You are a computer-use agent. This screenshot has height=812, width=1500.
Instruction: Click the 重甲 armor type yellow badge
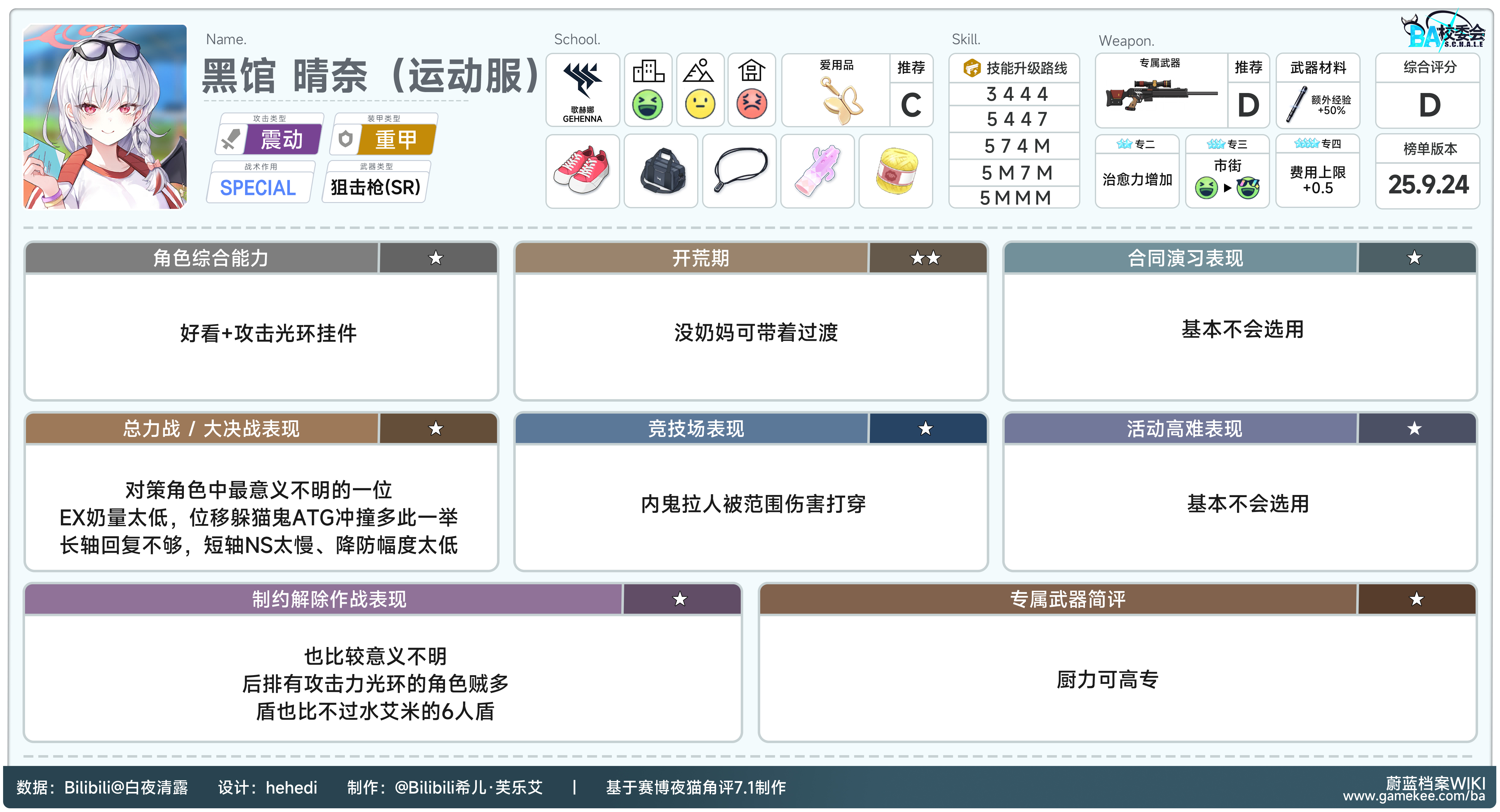(x=396, y=140)
